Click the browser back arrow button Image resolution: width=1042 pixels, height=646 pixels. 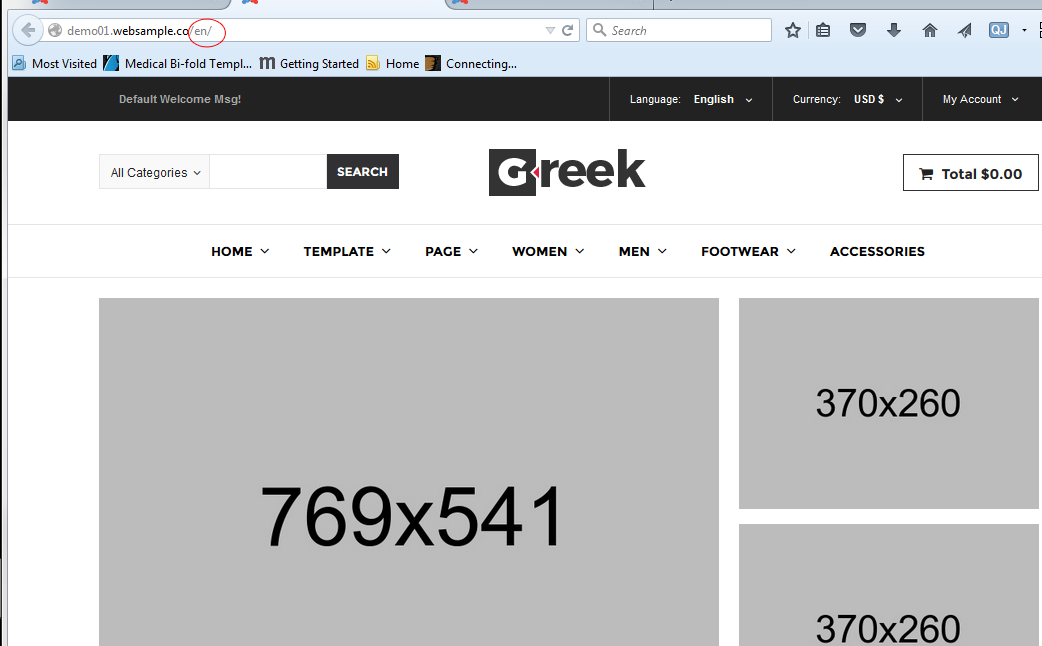point(28,30)
